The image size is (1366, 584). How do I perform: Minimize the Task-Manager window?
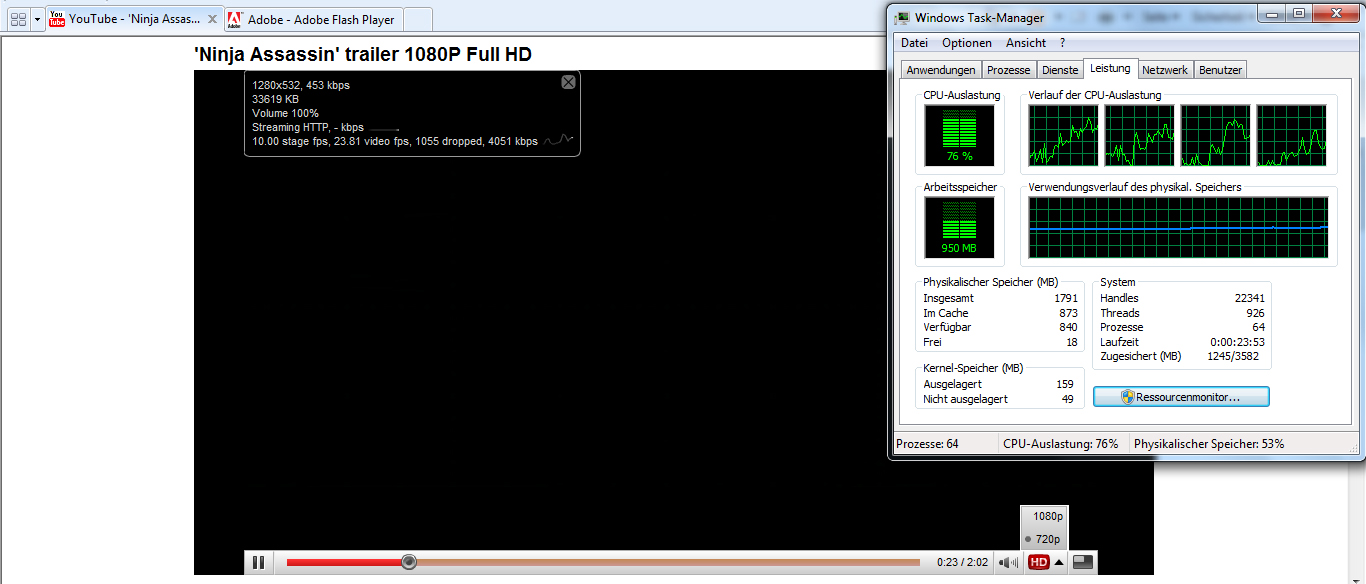click(x=1273, y=13)
